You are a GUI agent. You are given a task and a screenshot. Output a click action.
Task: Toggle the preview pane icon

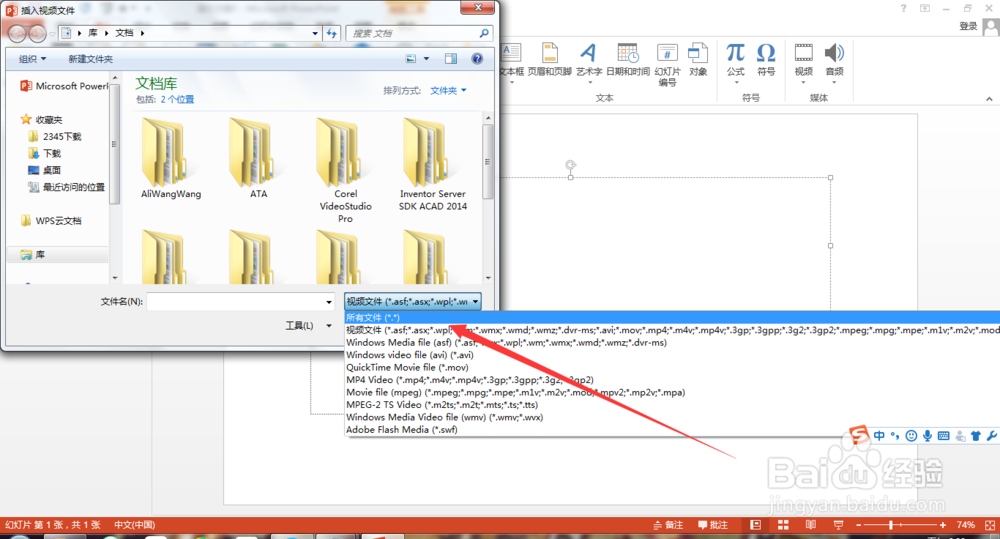[x=451, y=59]
